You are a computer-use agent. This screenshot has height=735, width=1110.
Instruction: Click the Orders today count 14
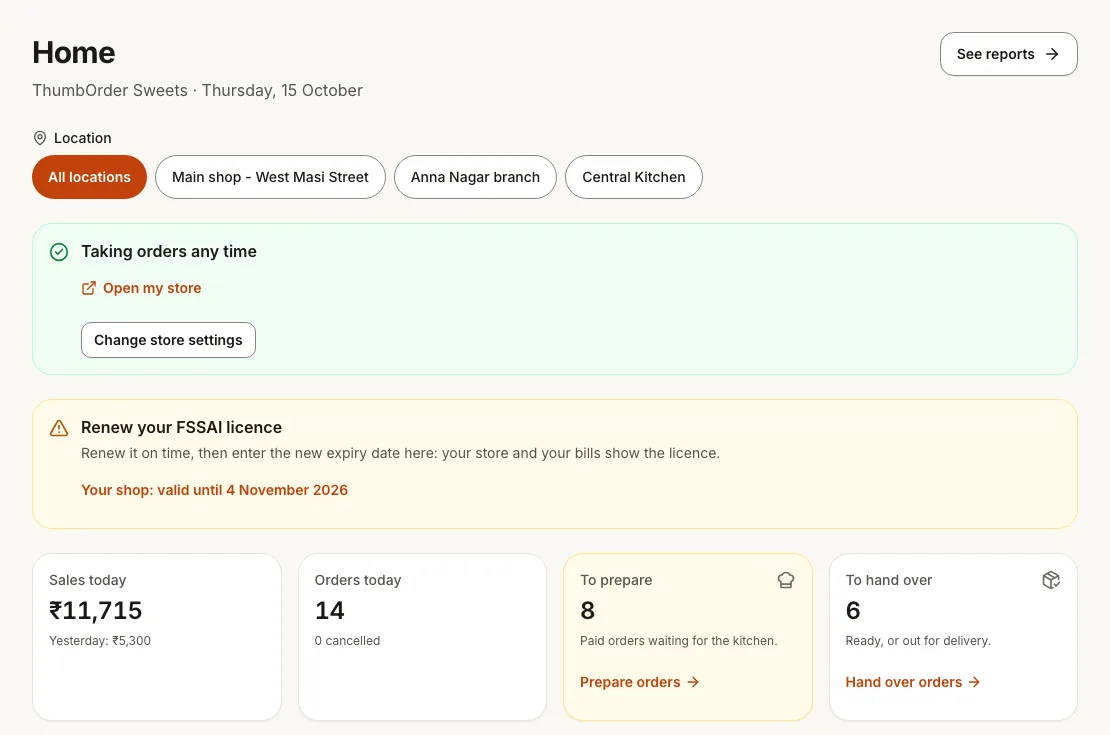[329, 610]
